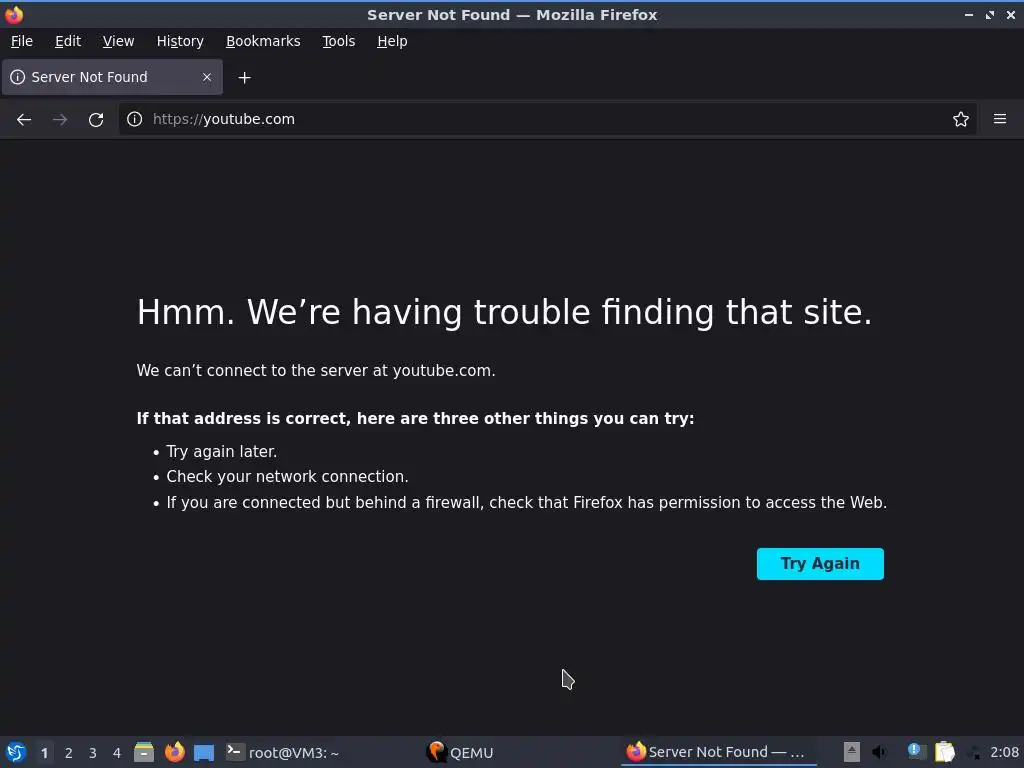The height and width of the screenshot is (768, 1024).
Task: Click the Firefox logo in the title bar
Action: click(x=14, y=14)
